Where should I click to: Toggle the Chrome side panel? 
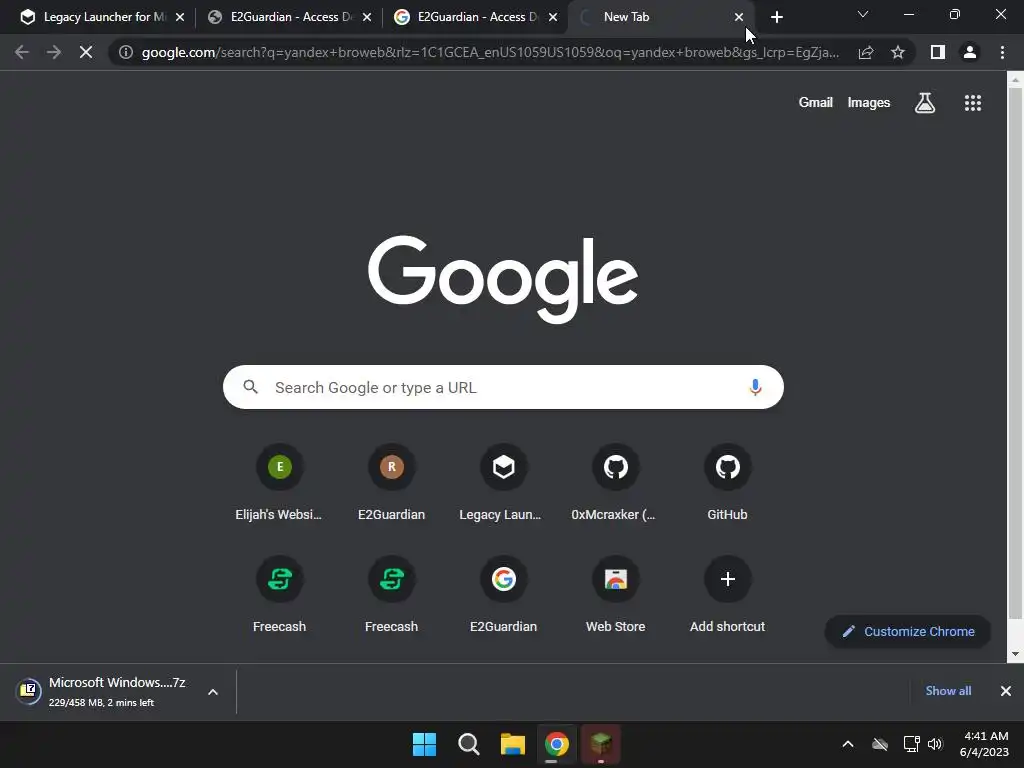tap(937, 52)
